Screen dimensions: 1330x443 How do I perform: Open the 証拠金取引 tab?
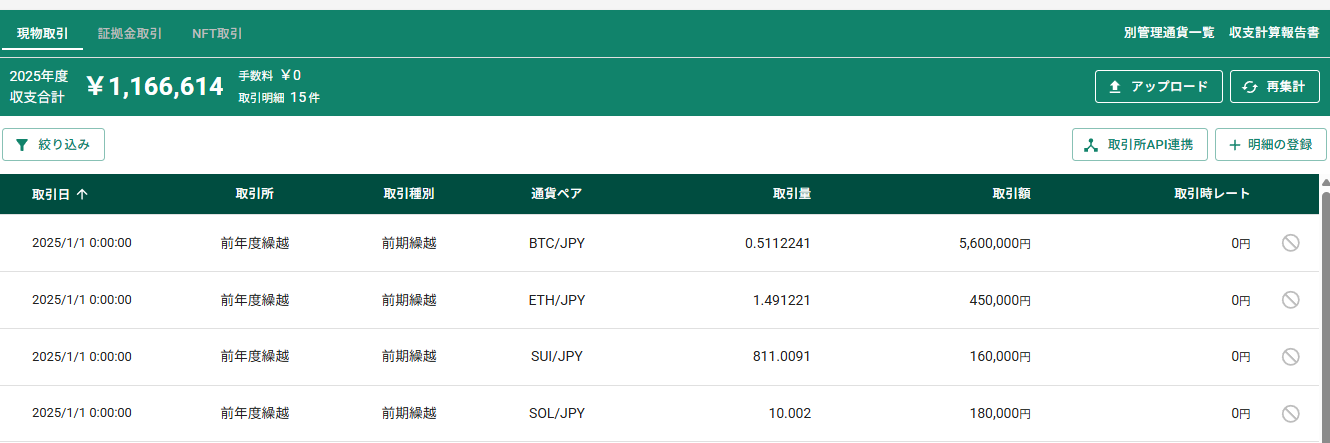coord(130,33)
